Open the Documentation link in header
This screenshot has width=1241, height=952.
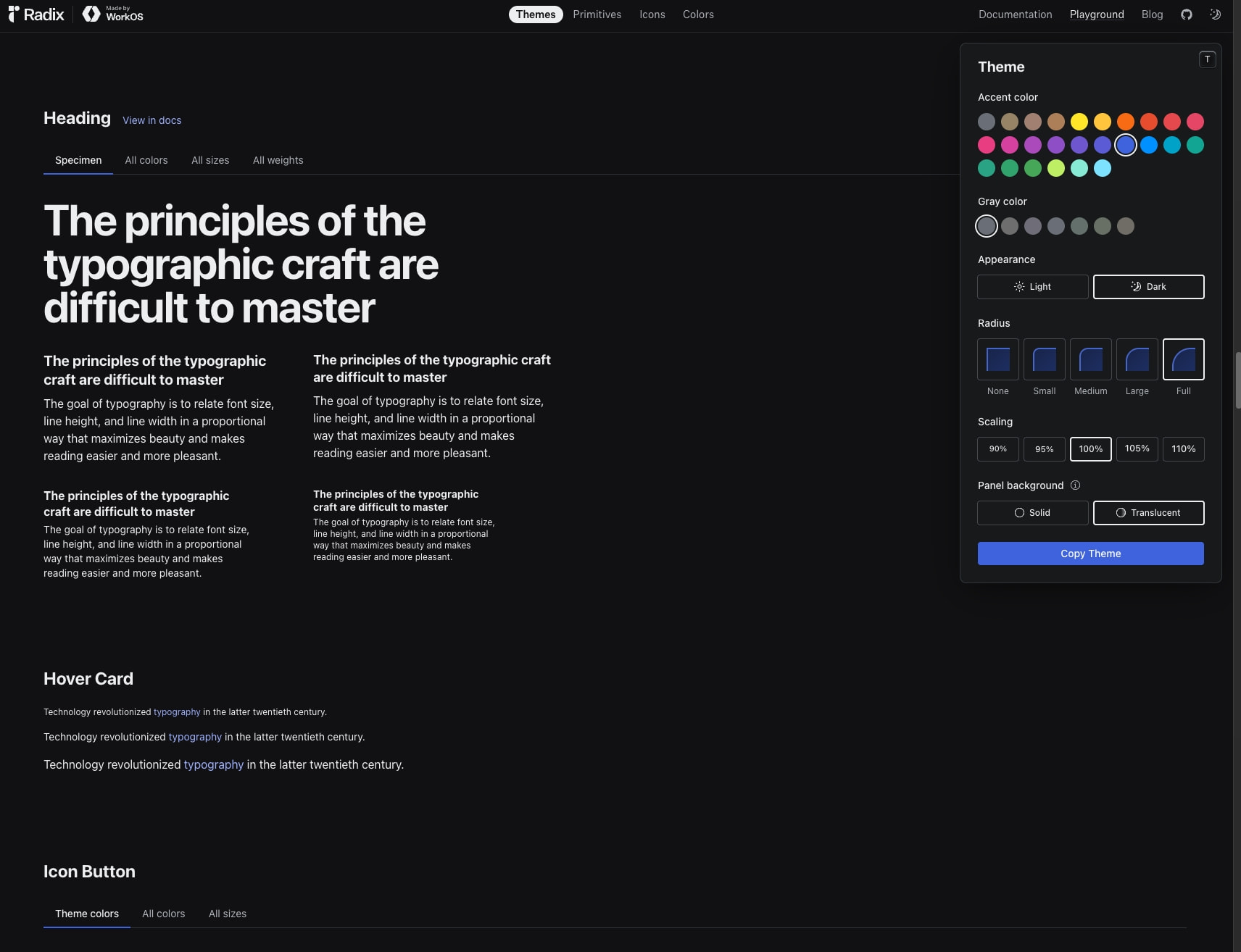[1015, 14]
